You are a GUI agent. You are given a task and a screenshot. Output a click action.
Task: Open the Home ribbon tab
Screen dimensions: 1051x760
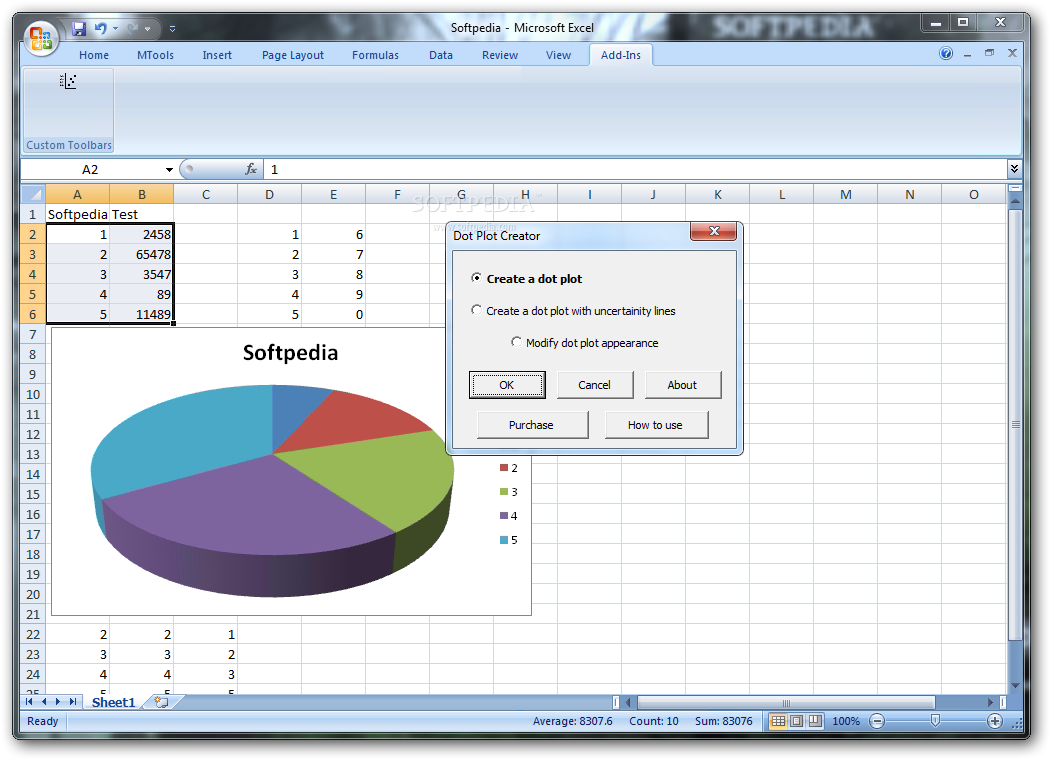94,55
